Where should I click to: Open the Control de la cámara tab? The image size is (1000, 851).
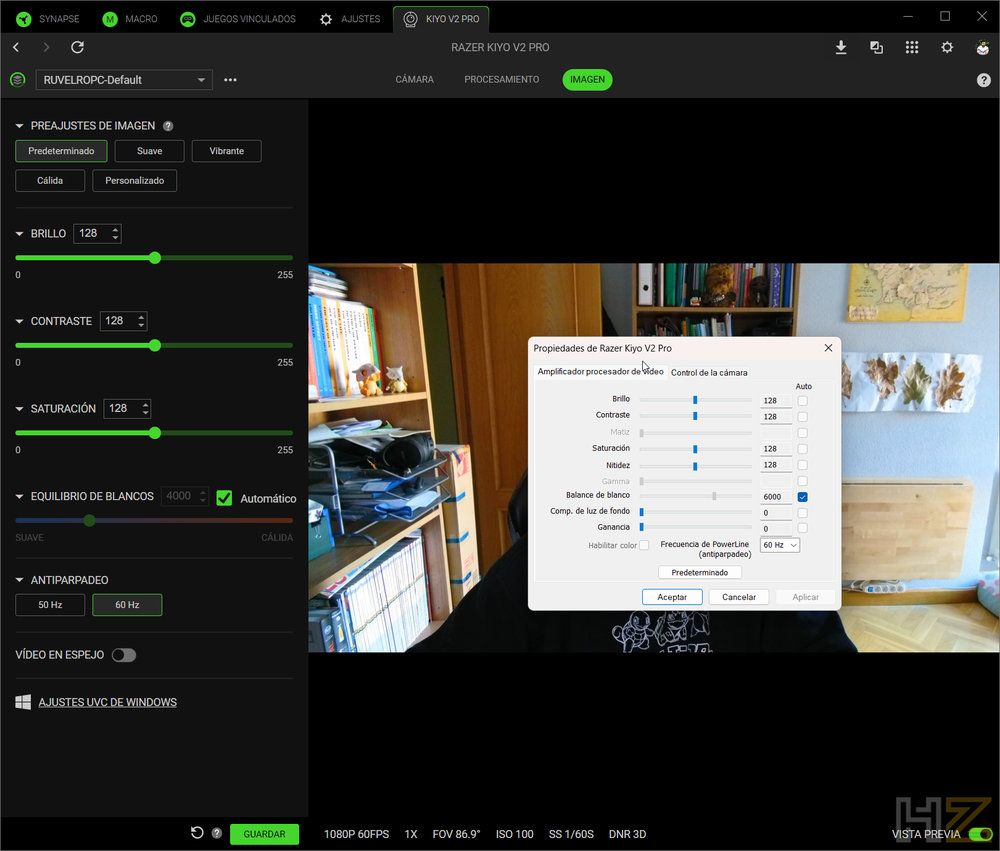[x=709, y=373]
